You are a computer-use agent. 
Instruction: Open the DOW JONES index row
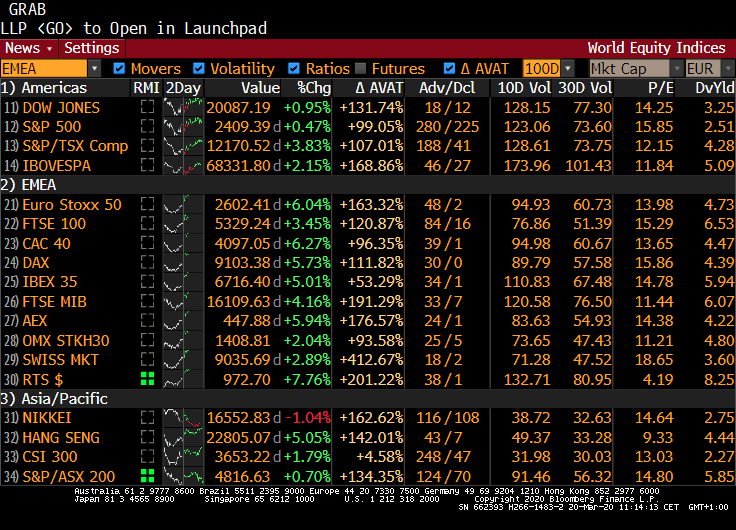click(x=368, y=108)
